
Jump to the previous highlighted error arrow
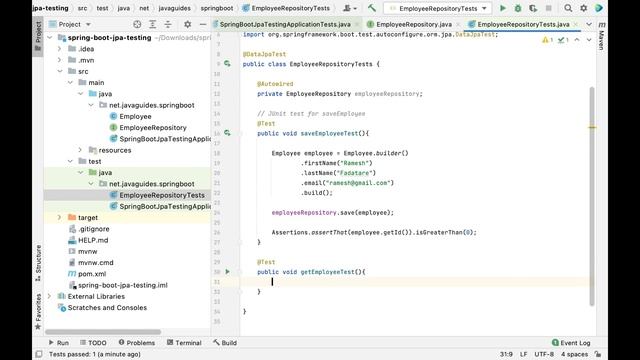pyautogui.click(x=577, y=40)
